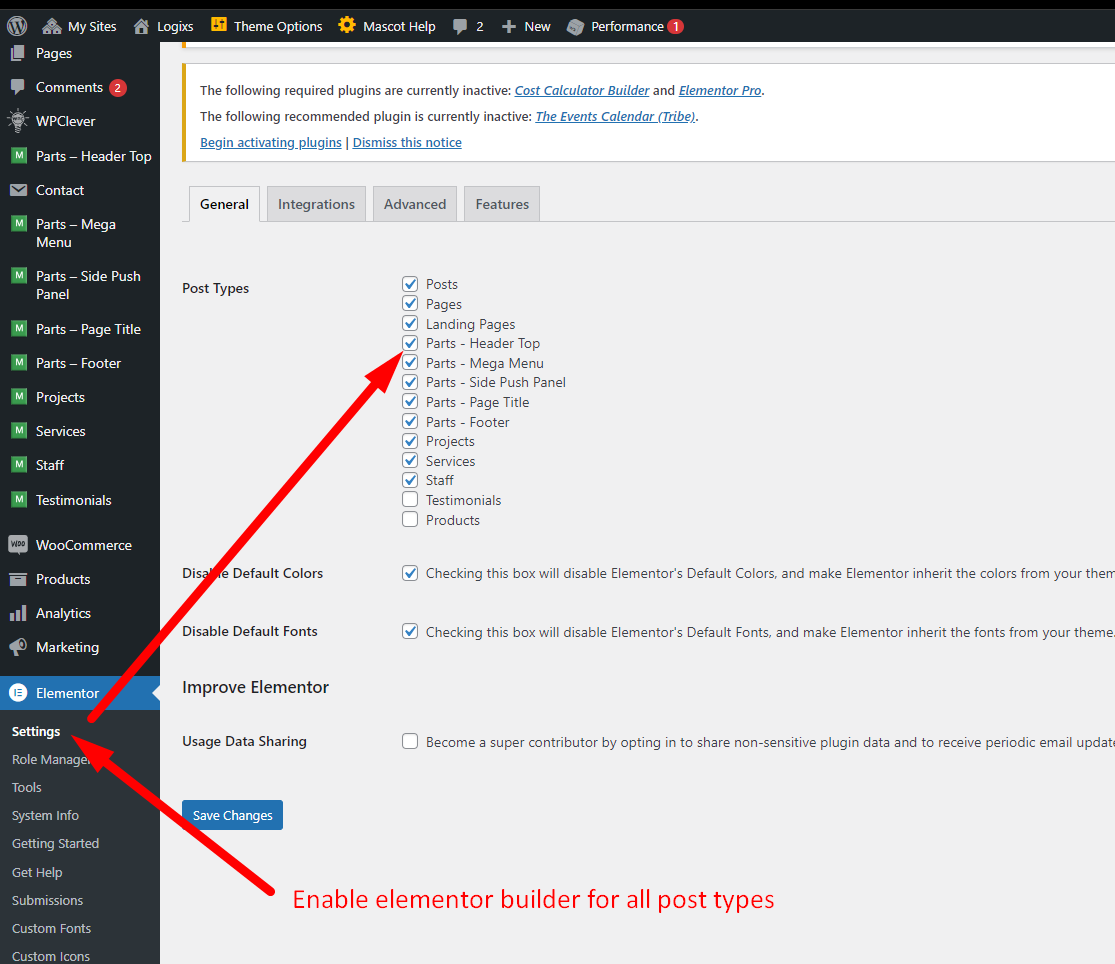The image size is (1115, 964).
Task: Click the WooCommerce logo icon
Action: point(18,545)
